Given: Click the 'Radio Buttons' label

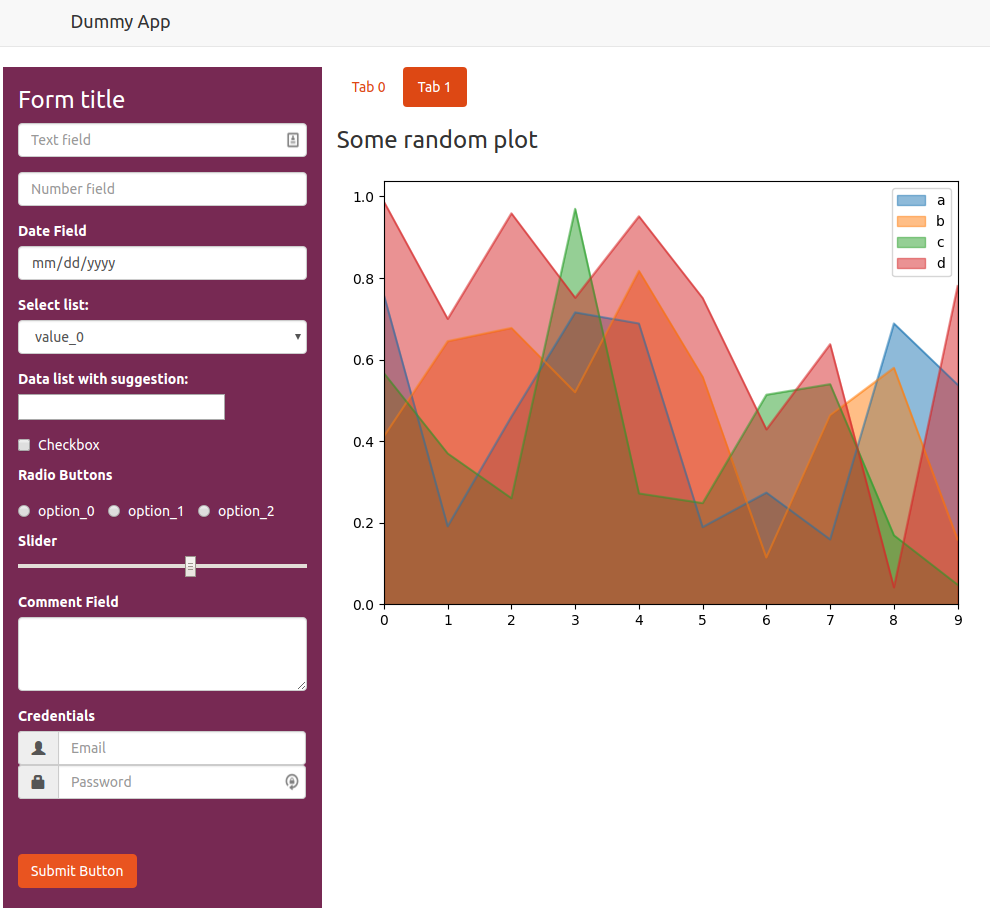Looking at the screenshot, I should 65,475.
